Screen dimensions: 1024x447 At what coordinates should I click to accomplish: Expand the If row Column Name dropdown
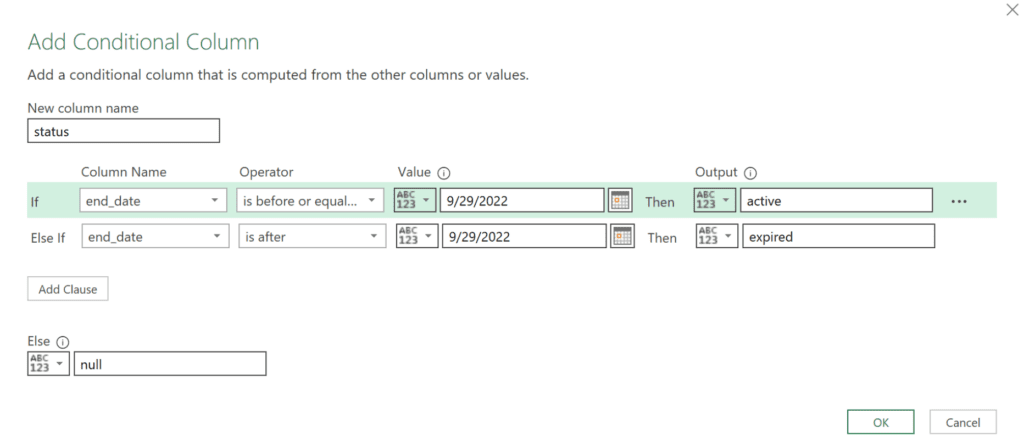click(x=153, y=201)
